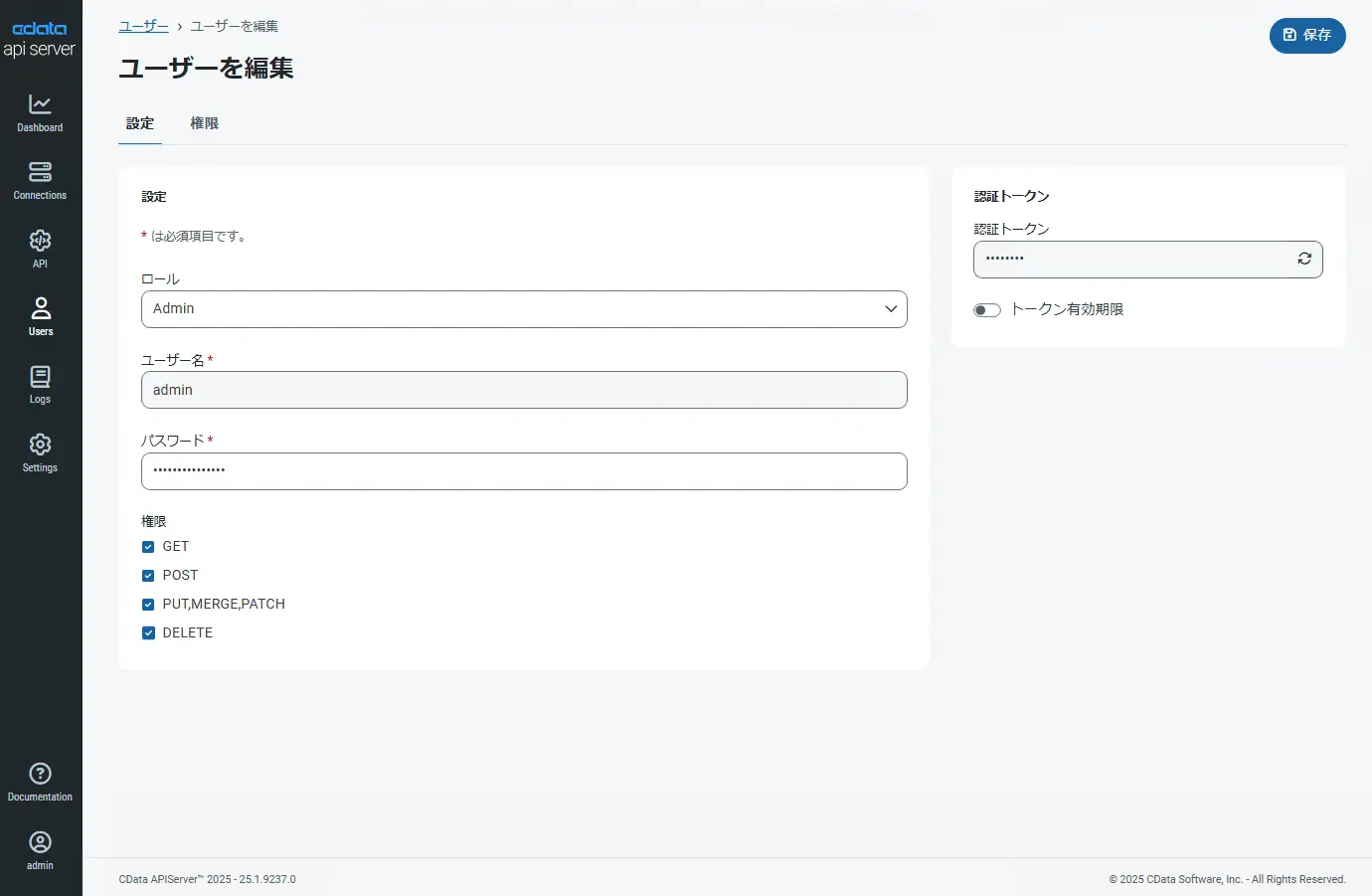Disable the DELETE permission checkbox
The image size is (1372, 896).
[148, 632]
